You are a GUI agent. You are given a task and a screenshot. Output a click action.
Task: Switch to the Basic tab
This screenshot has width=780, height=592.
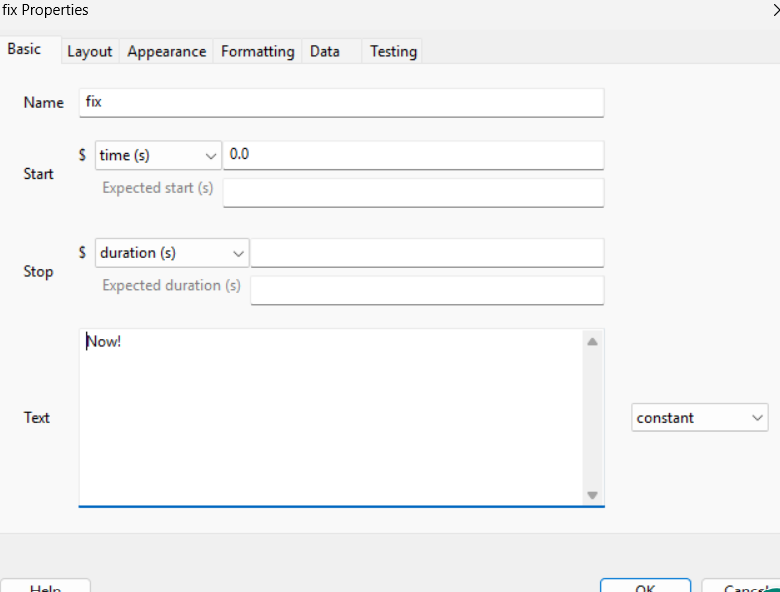coord(25,49)
